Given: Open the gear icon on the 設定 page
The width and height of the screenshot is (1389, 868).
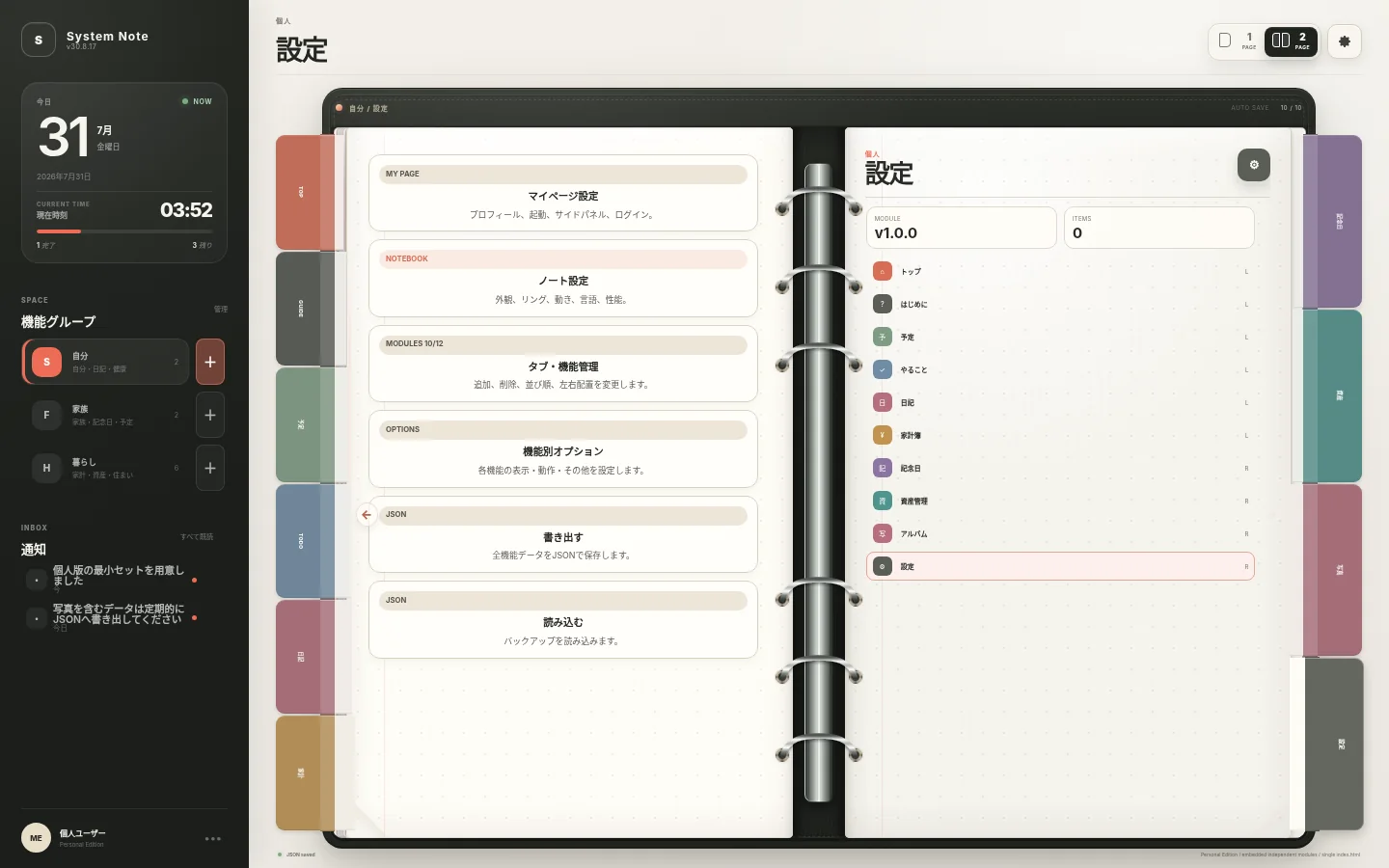Looking at the screenshot, I should tap(1253, 165).
